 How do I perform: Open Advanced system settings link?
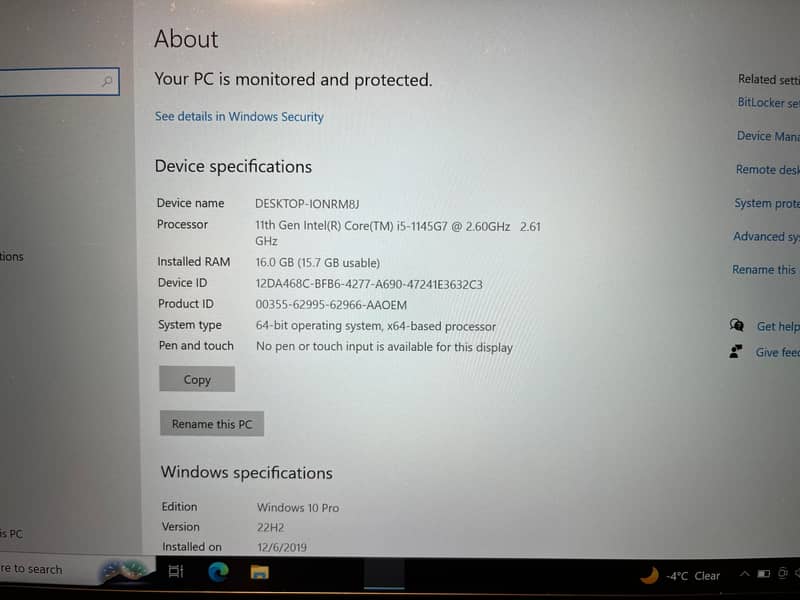[768, 237]
